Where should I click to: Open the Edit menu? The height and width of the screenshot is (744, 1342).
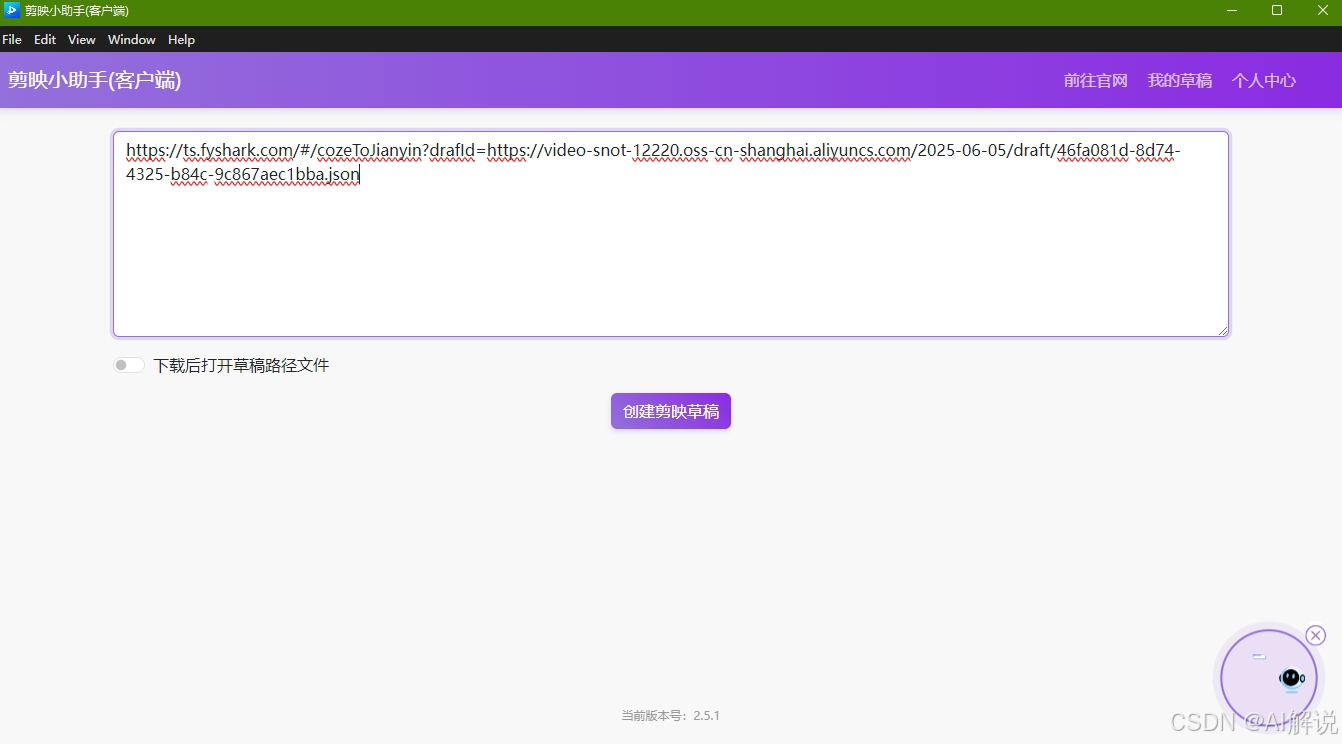click(45, 40)
